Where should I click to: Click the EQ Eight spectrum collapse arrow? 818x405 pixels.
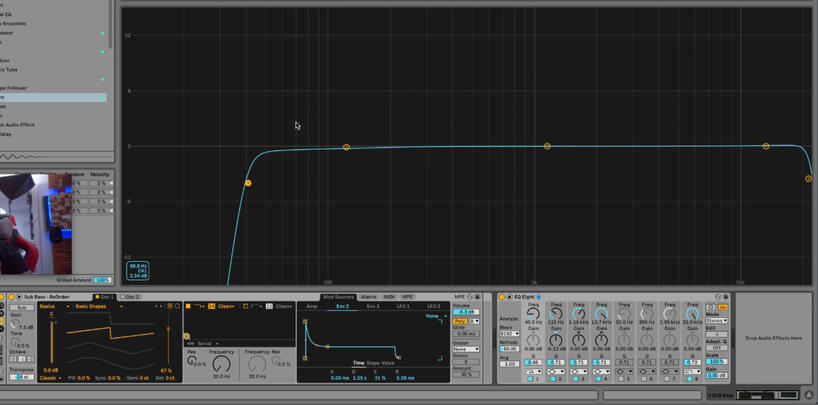tap(510, 297)
